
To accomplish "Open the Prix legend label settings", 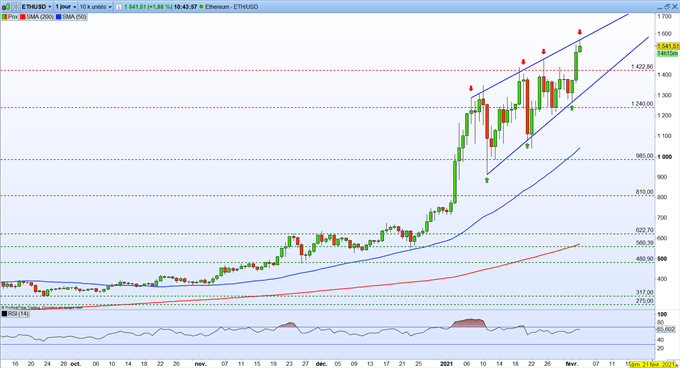I will click(x=13, y=17).
